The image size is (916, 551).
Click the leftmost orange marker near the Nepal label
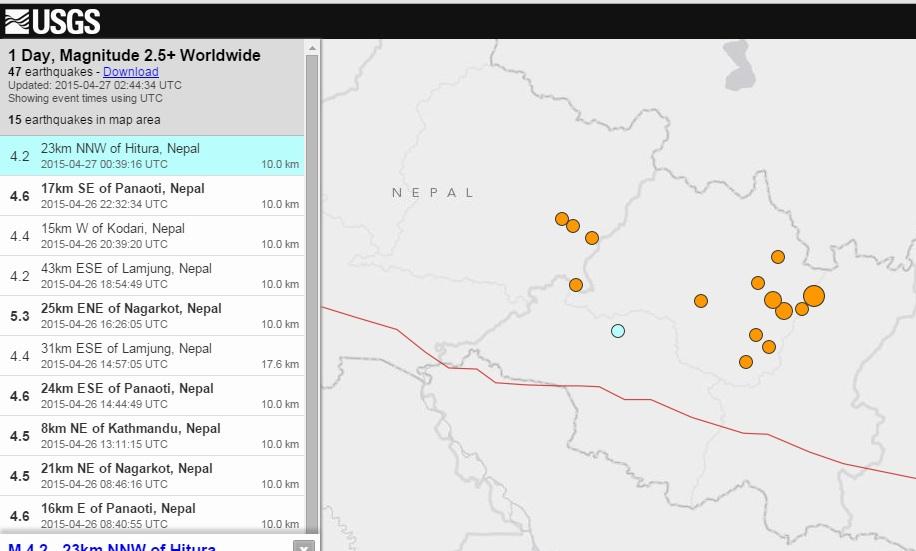pyautogui.click(x=562, y=219)
